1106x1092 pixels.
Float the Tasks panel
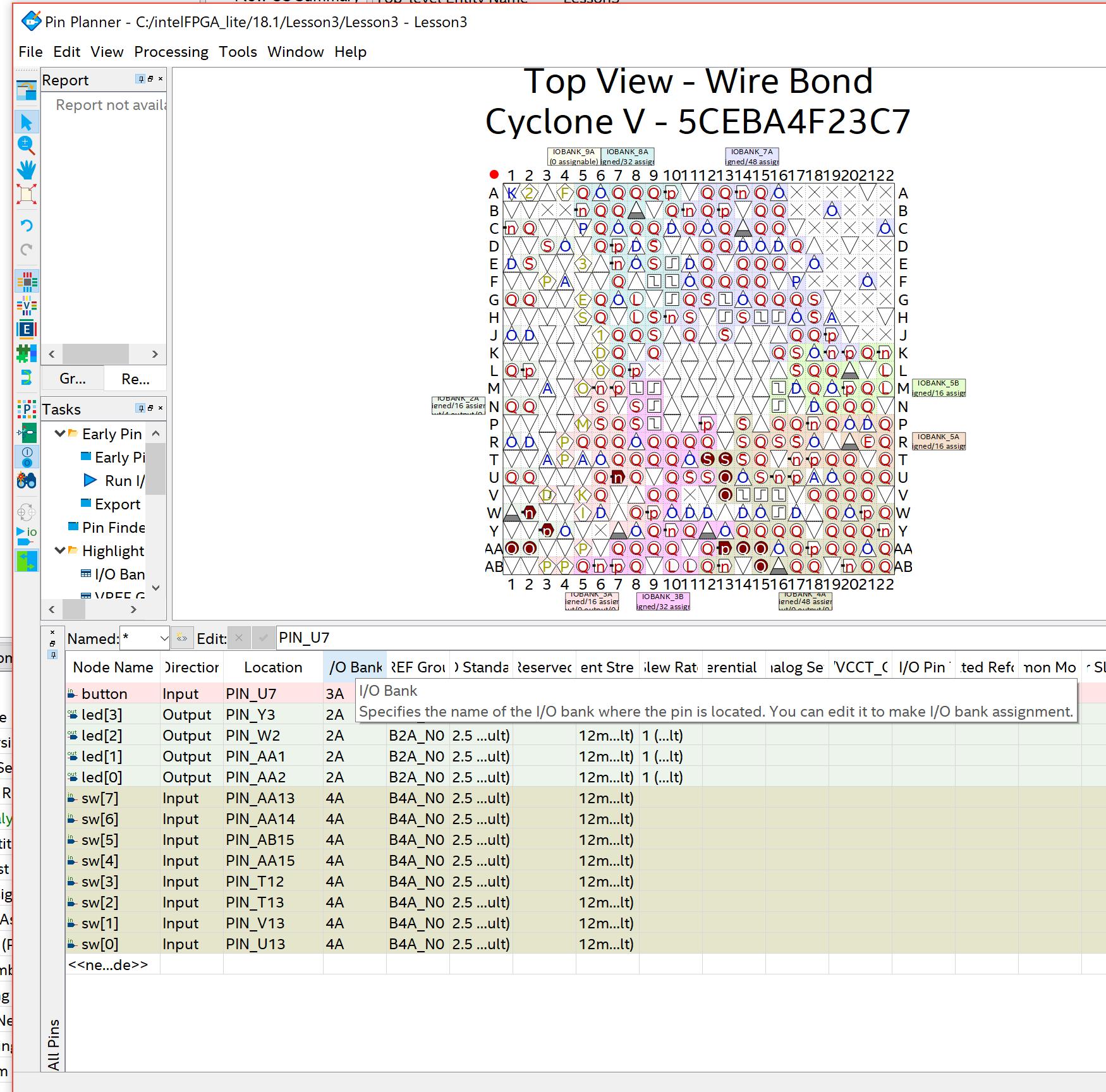point(150,408)
